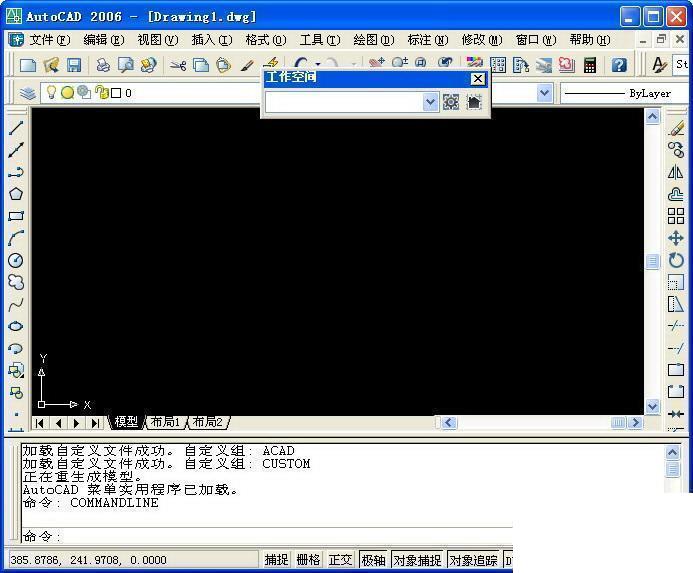Image resolution: width=693 pixels, height=573 pixels.
Task: Select the Scale tool
Action: [x=676, y=282]
